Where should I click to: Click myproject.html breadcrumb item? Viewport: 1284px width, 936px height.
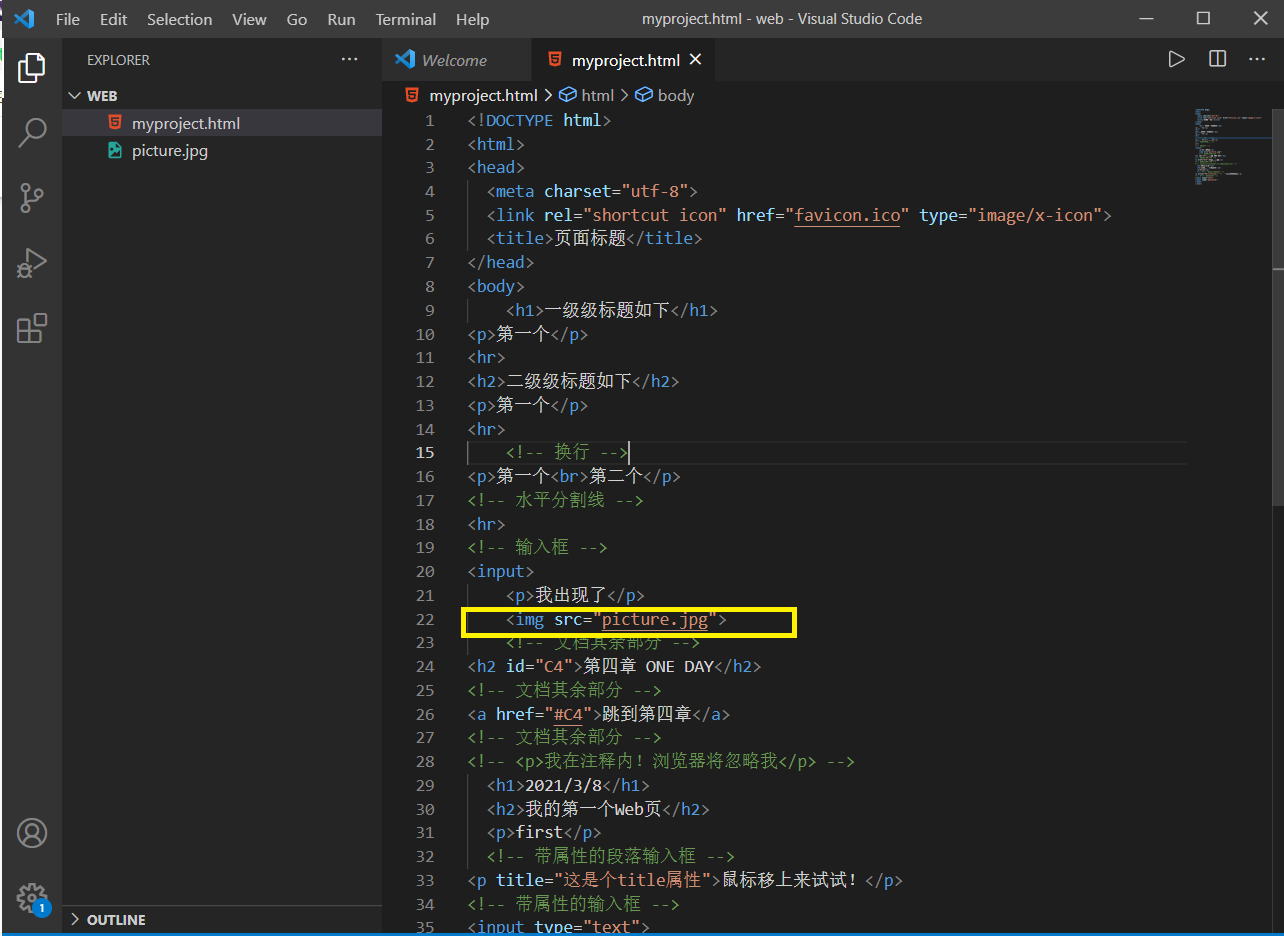(x=483, y=95)
